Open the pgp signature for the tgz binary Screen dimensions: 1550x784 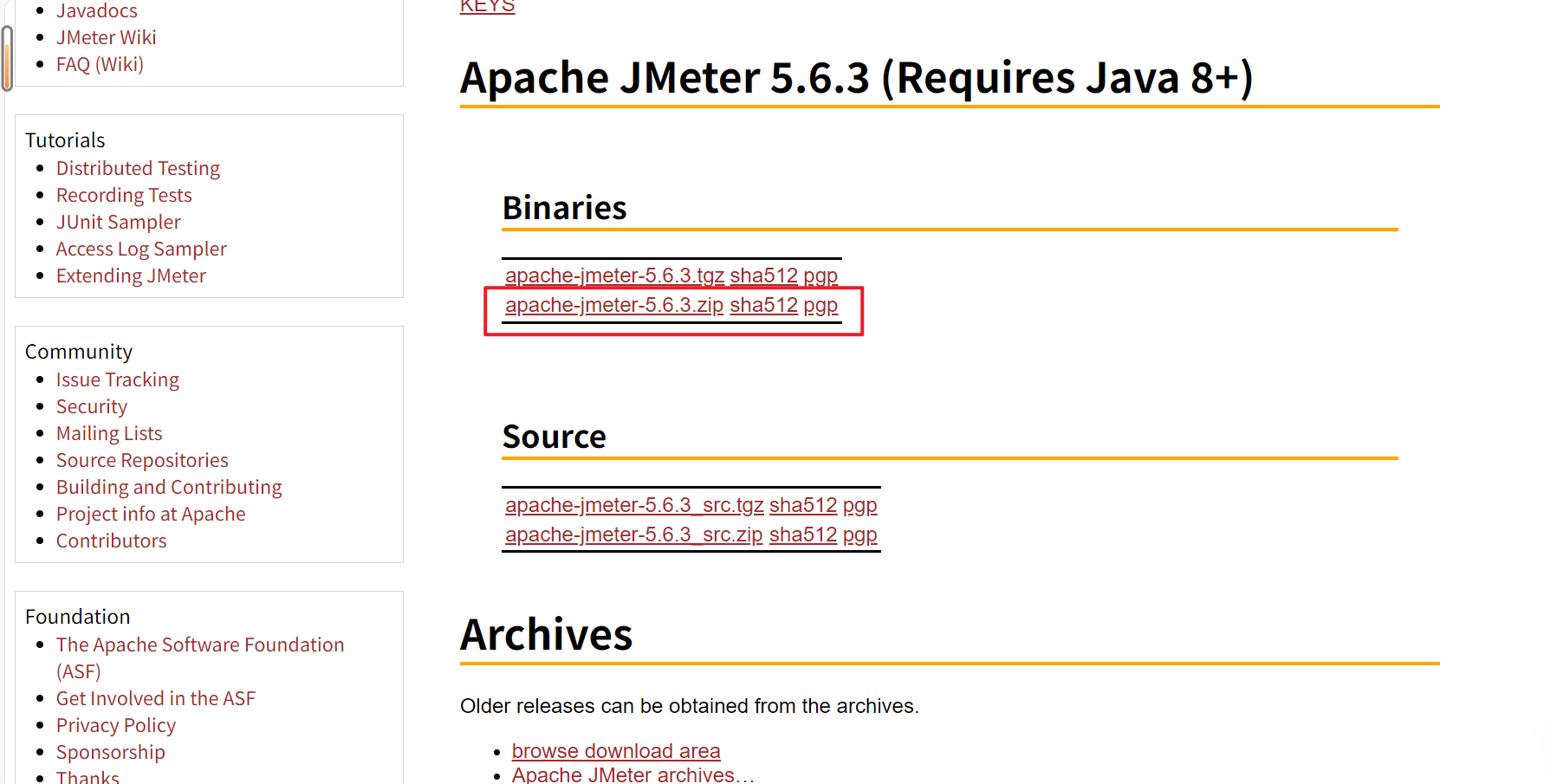820,275
